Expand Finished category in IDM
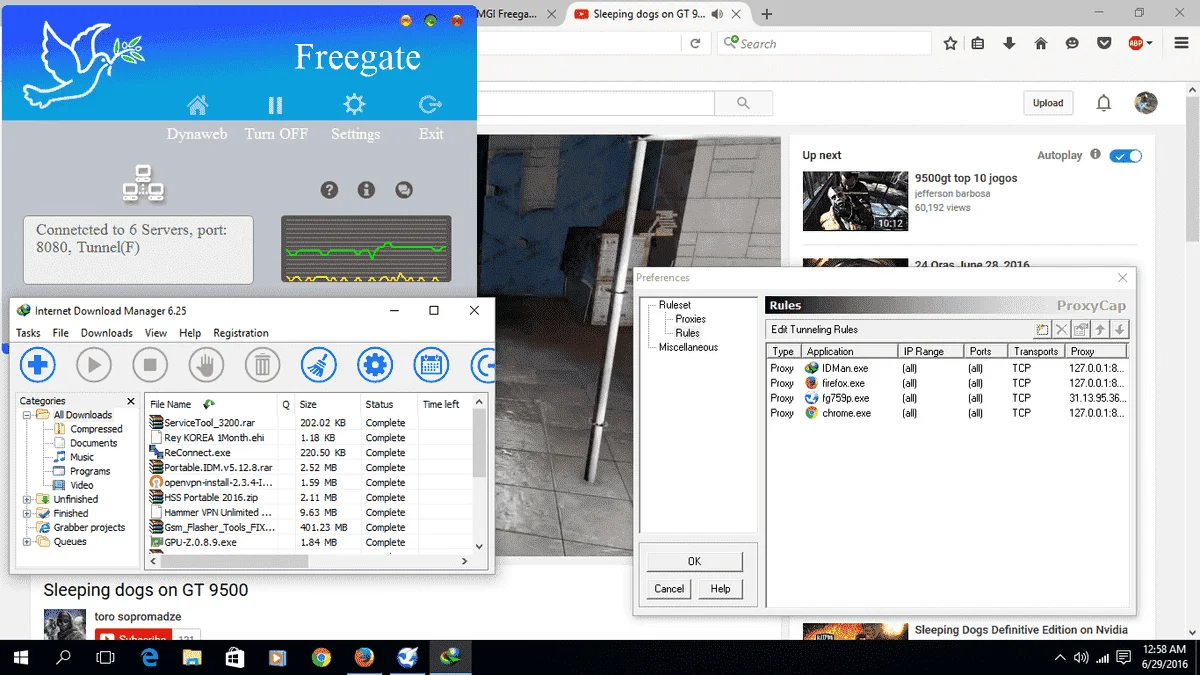This screenshot has height=675, width=1200. pyautogui.click(x=27, y=513)
